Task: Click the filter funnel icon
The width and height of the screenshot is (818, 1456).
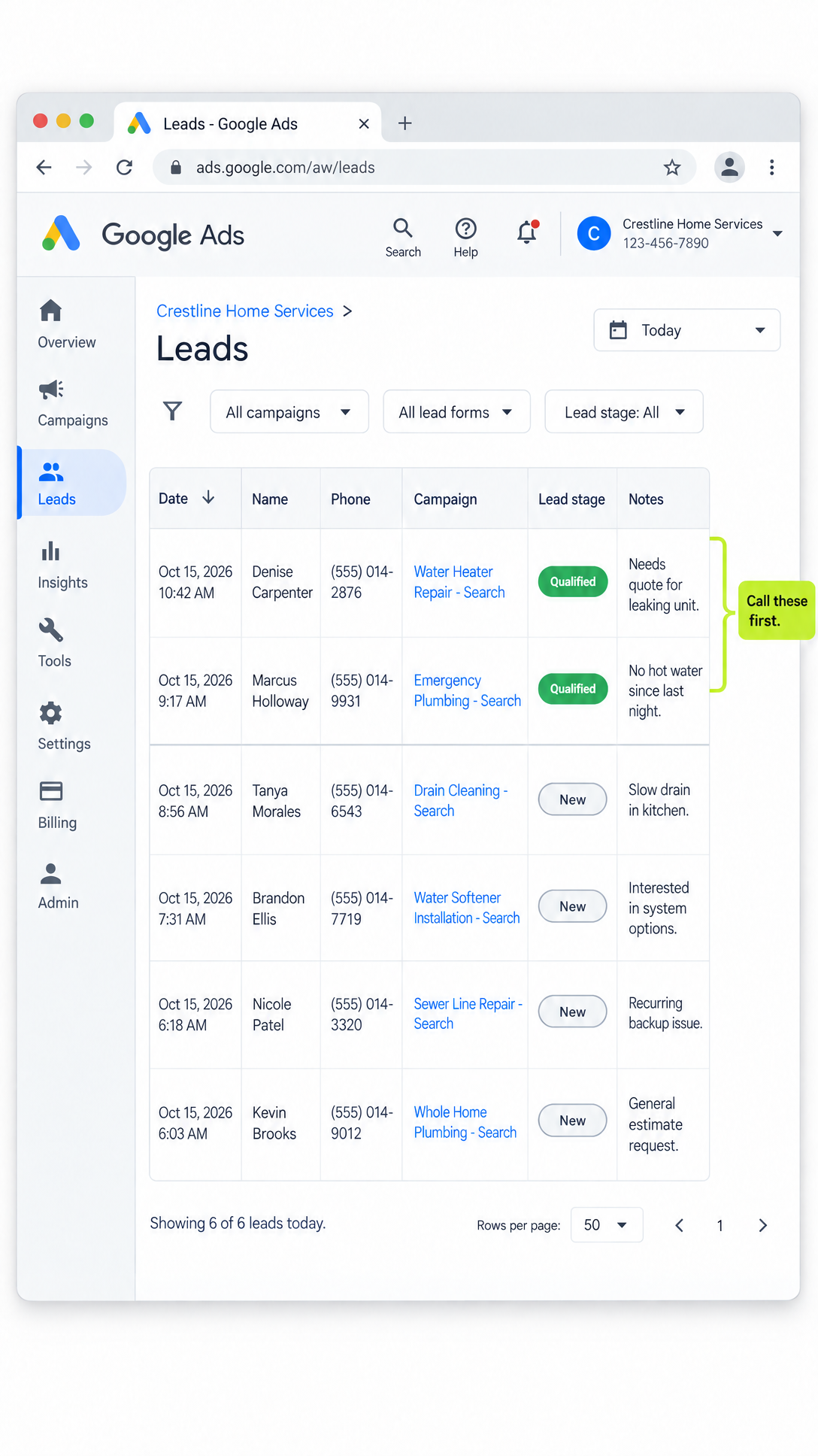Action: pyautogui.click(x=173, y=411)
